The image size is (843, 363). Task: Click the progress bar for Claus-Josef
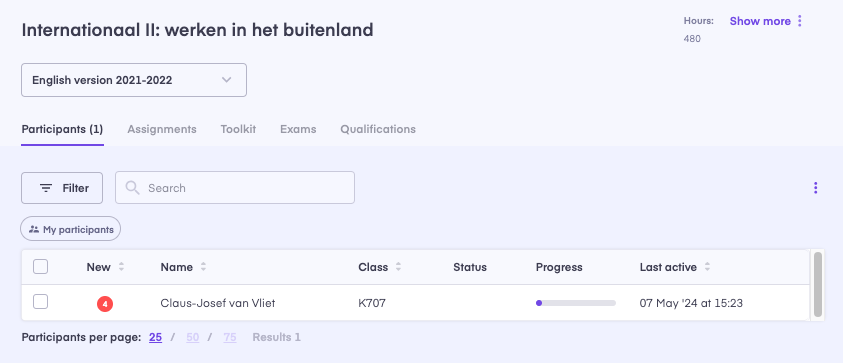(576, 303)
